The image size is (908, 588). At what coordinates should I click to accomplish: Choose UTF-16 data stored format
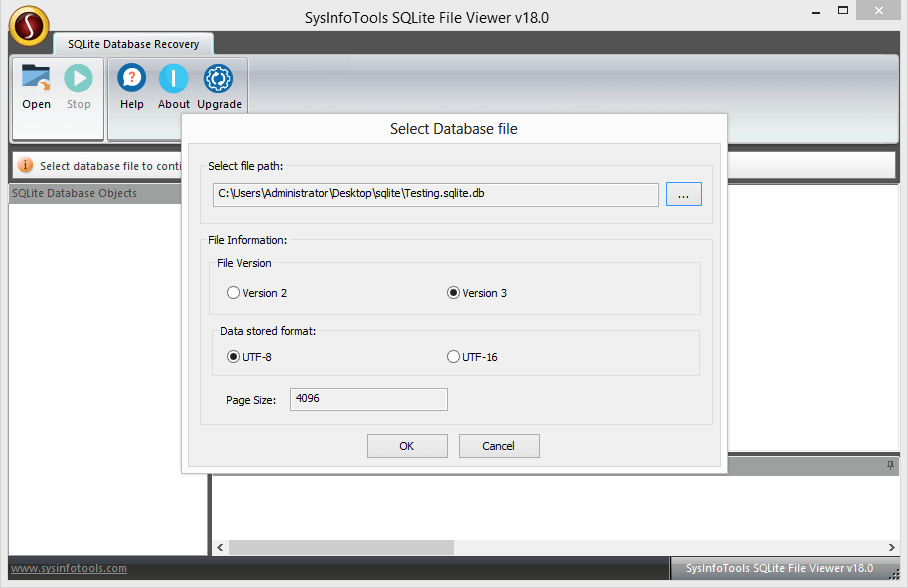[453, 356]
